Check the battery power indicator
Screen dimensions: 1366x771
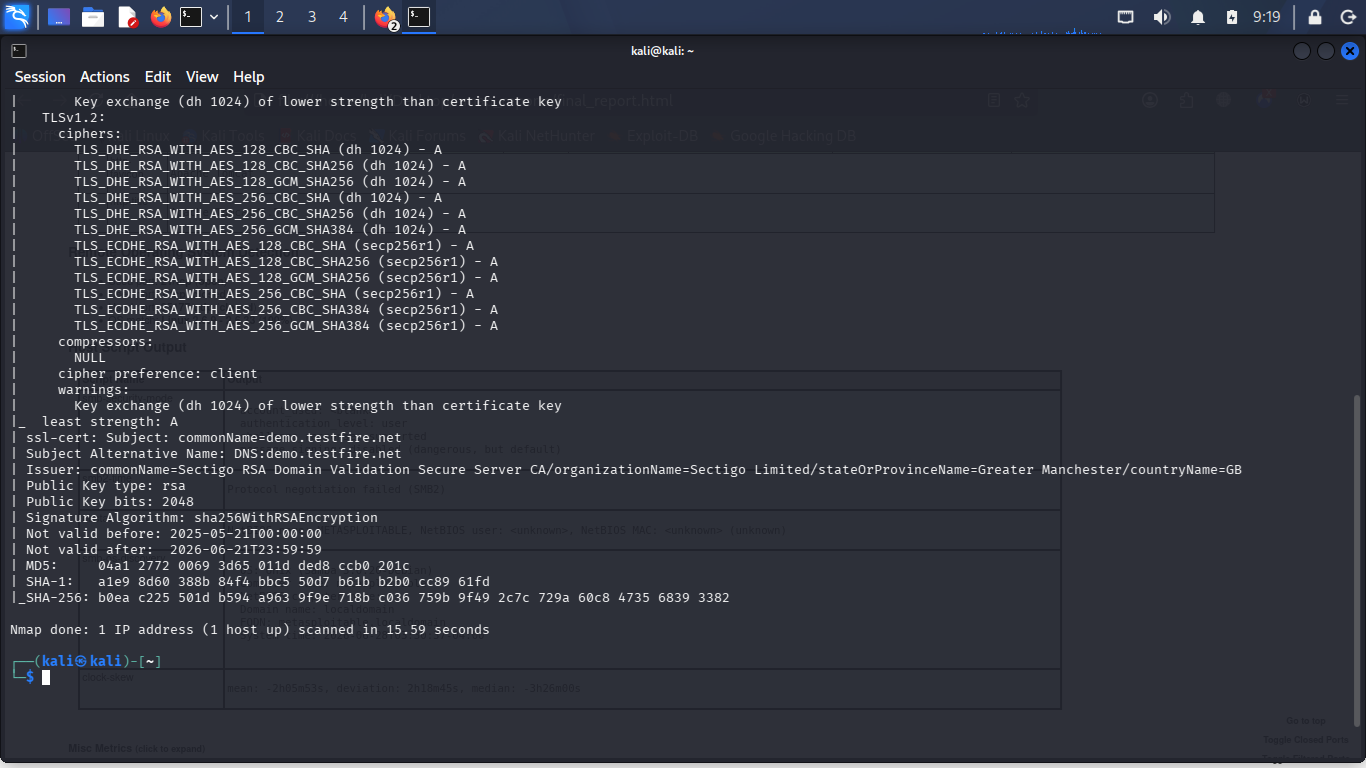pos(1232,17)
